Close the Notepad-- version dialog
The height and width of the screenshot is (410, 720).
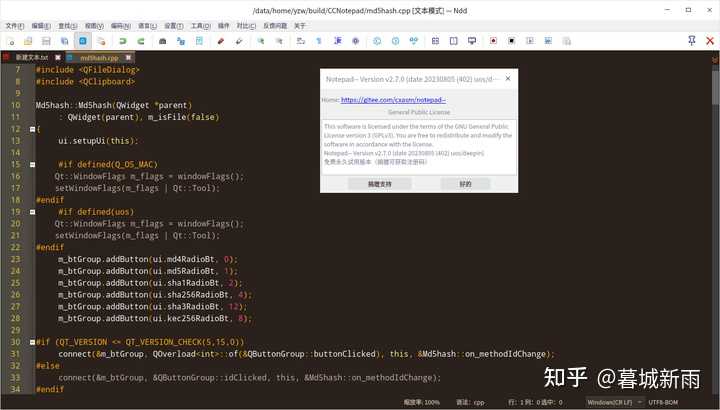508,79
